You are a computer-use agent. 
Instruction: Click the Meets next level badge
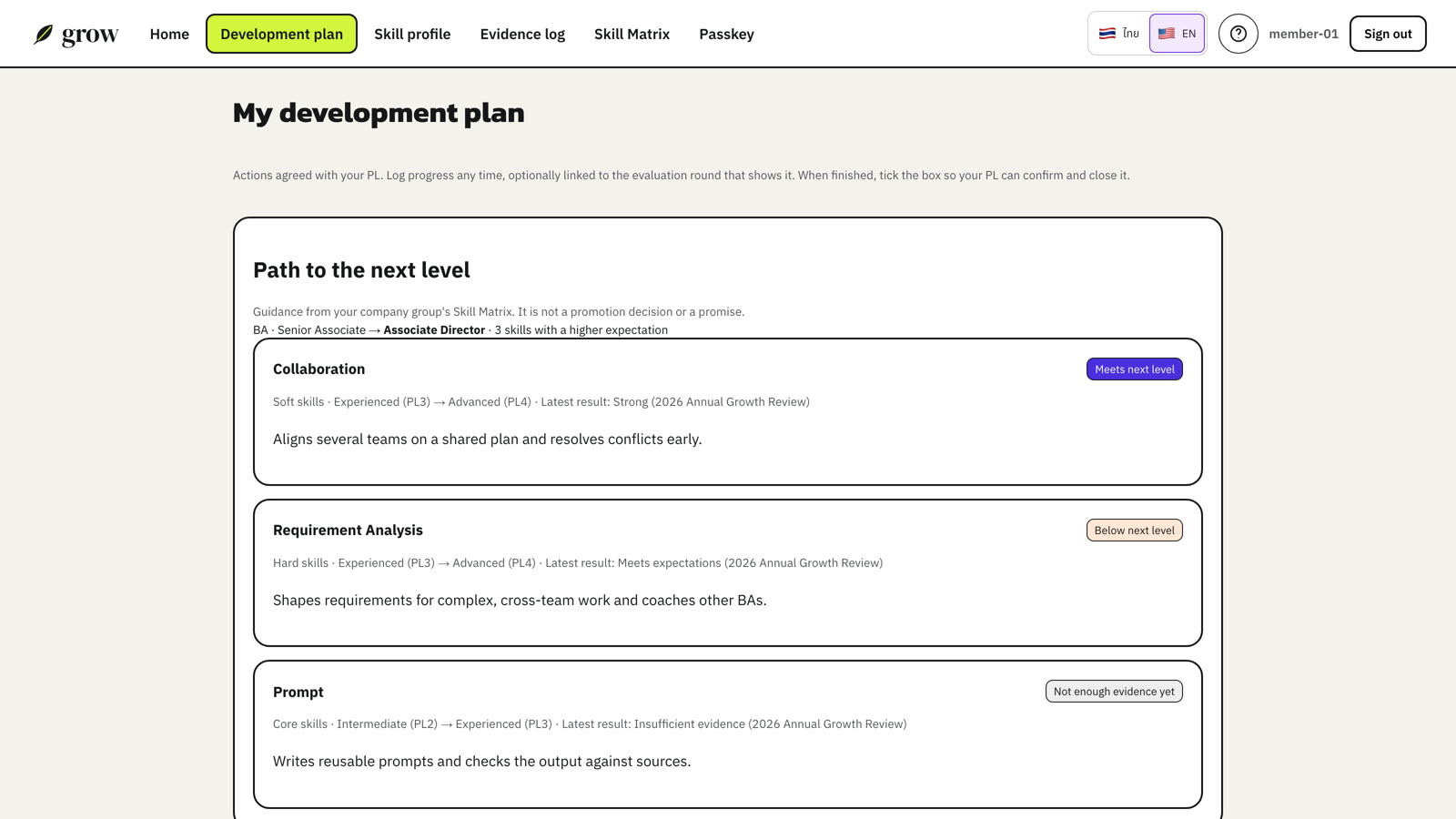click(x=1134, y=369)
